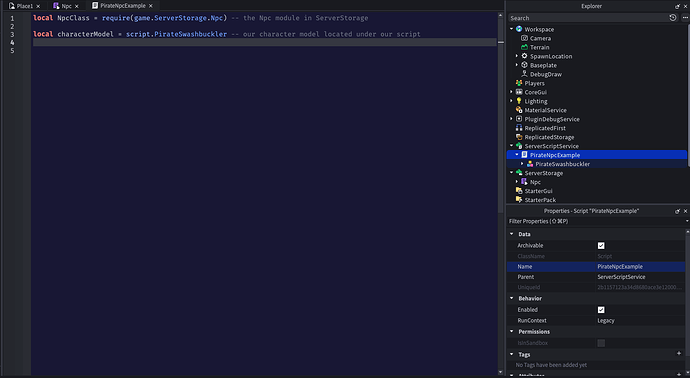Undock the Explorer panel with the pop-out icon
Screen dimensions: 690x378
point(678,6)
